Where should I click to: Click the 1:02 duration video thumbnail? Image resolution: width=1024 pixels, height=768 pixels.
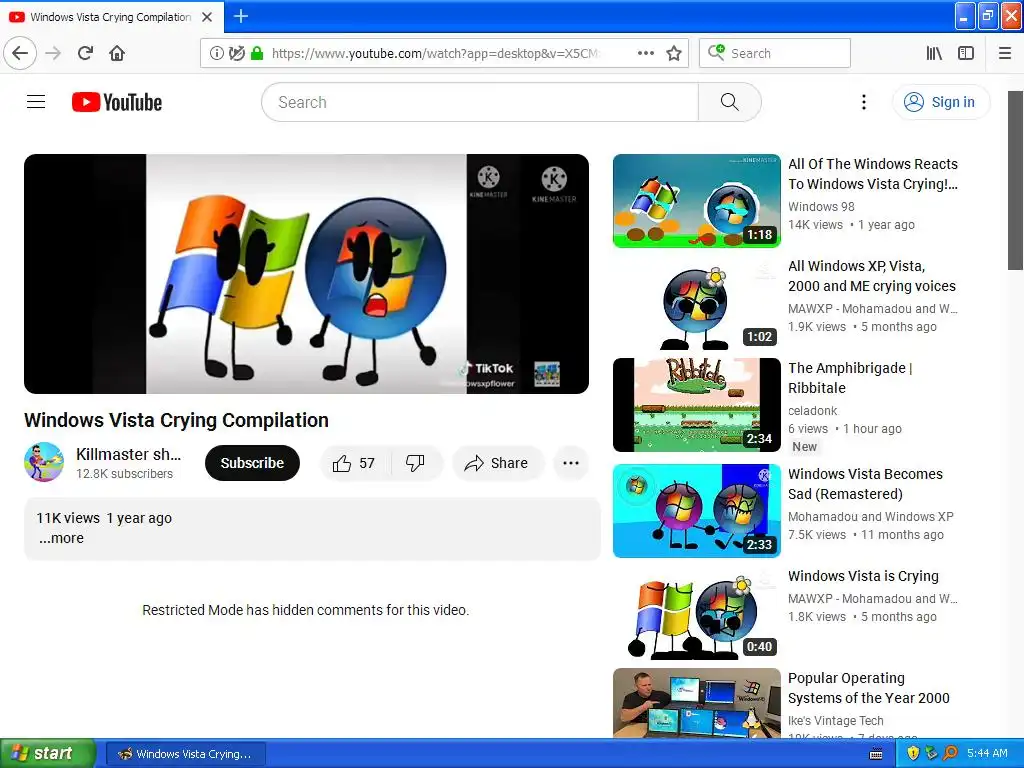click(697, 303)
